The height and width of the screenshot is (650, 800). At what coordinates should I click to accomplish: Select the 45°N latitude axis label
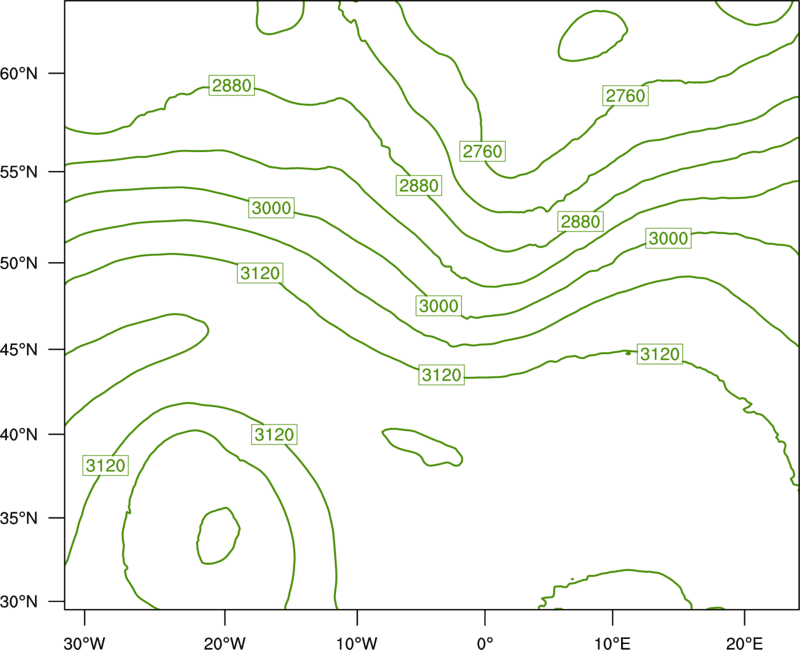[x=19, y=350]
